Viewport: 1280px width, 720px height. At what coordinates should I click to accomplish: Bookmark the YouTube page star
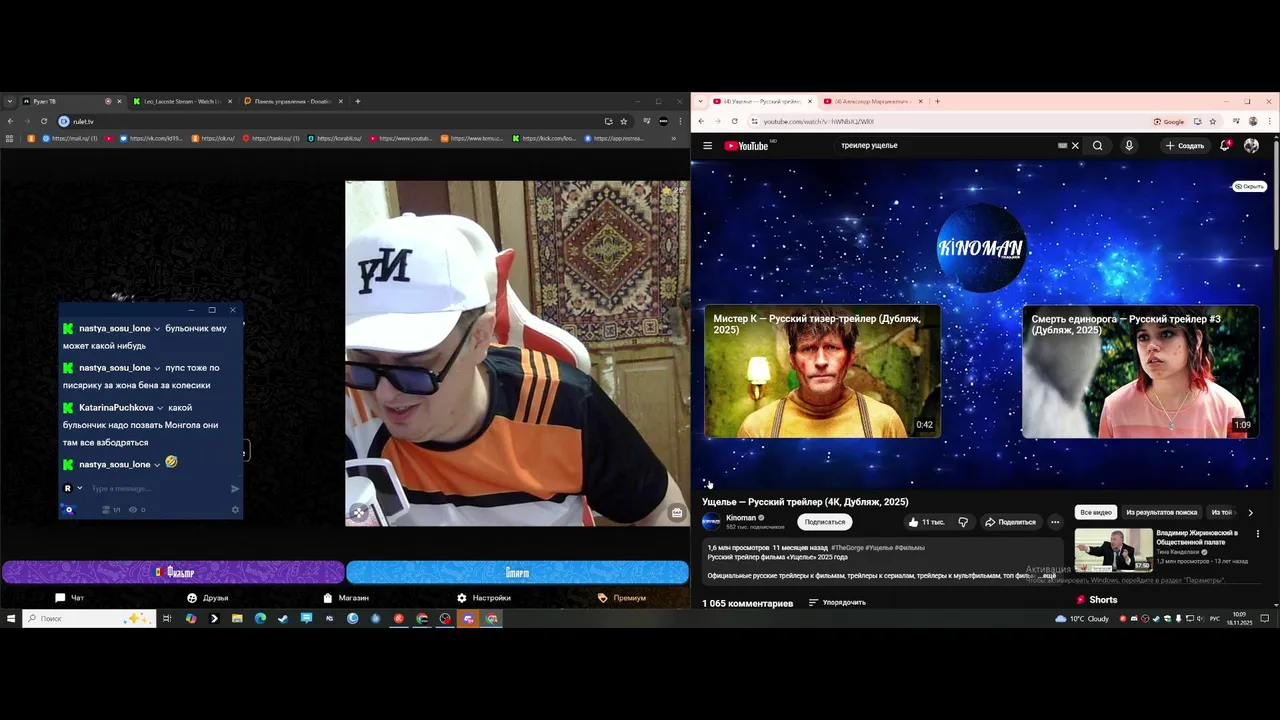1213,121
